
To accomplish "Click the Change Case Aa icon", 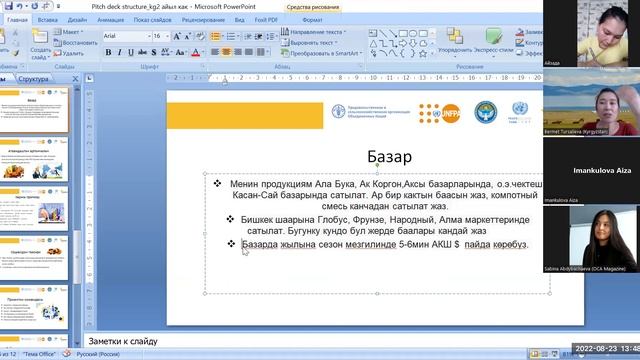I will click(x=180, y=52).
